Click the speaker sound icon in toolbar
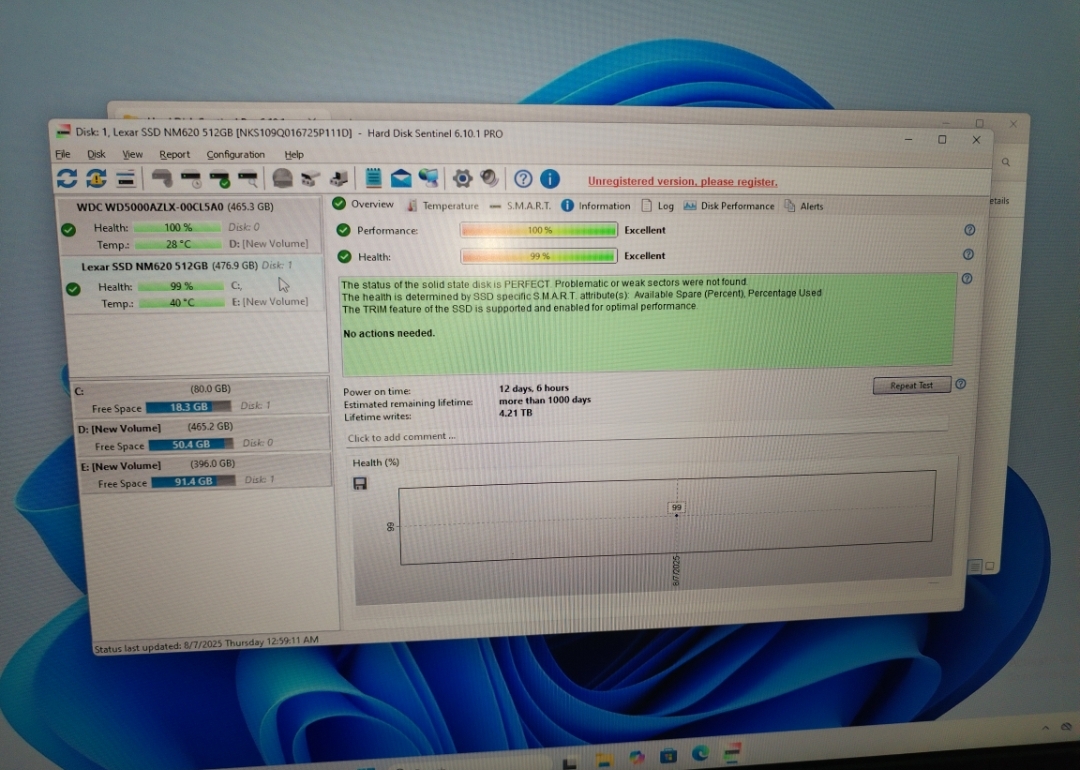 coord(490,178)
